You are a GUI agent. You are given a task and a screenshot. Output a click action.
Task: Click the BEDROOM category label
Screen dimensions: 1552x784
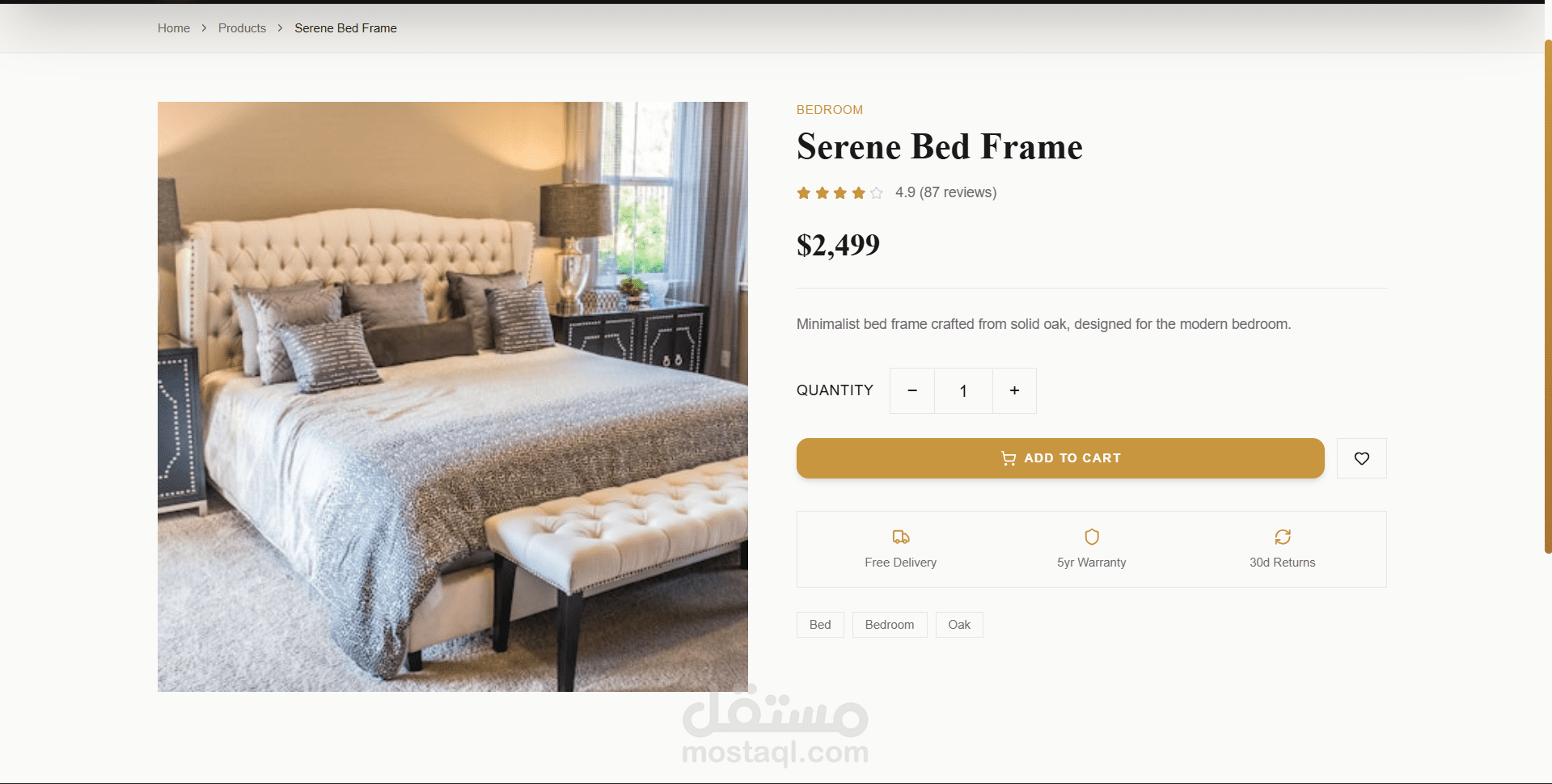click(x=830, y=110)
